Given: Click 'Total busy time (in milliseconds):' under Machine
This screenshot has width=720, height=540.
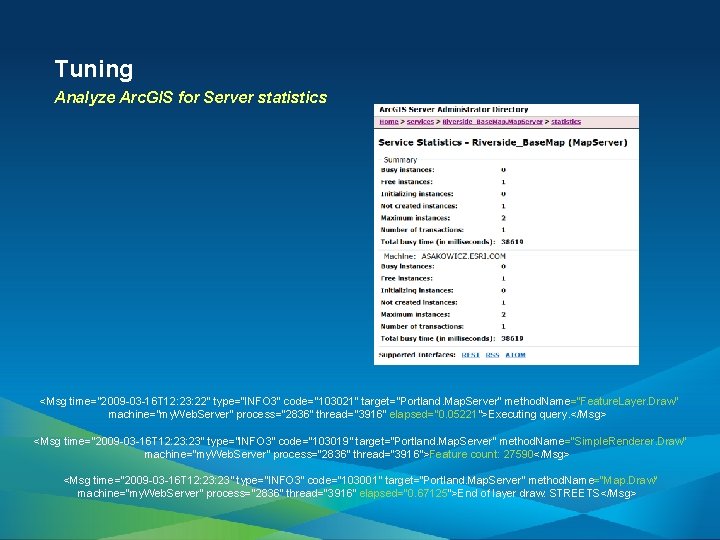Looking at the screenshot, I should (x=438, y=338).
